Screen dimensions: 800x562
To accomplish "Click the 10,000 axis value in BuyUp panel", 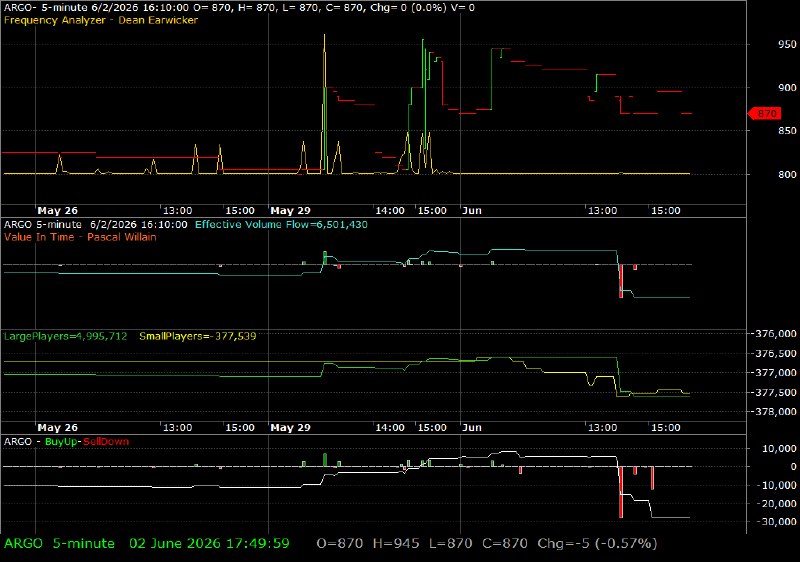I will tap(779, 449).
